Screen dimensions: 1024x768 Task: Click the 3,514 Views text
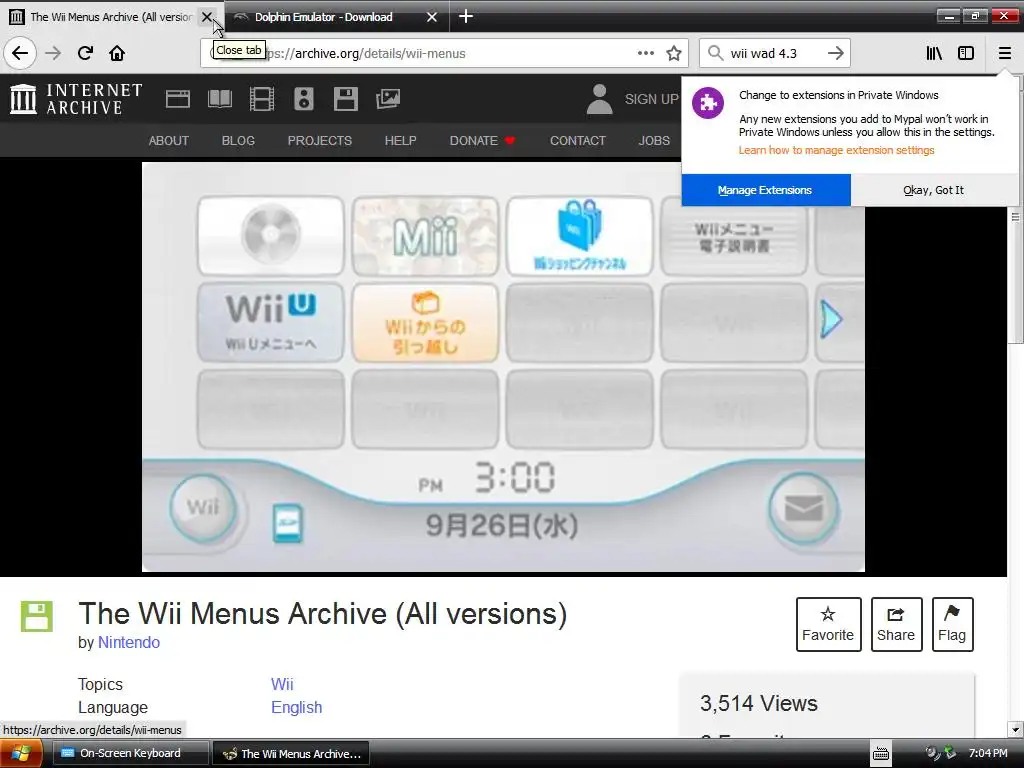758,703
